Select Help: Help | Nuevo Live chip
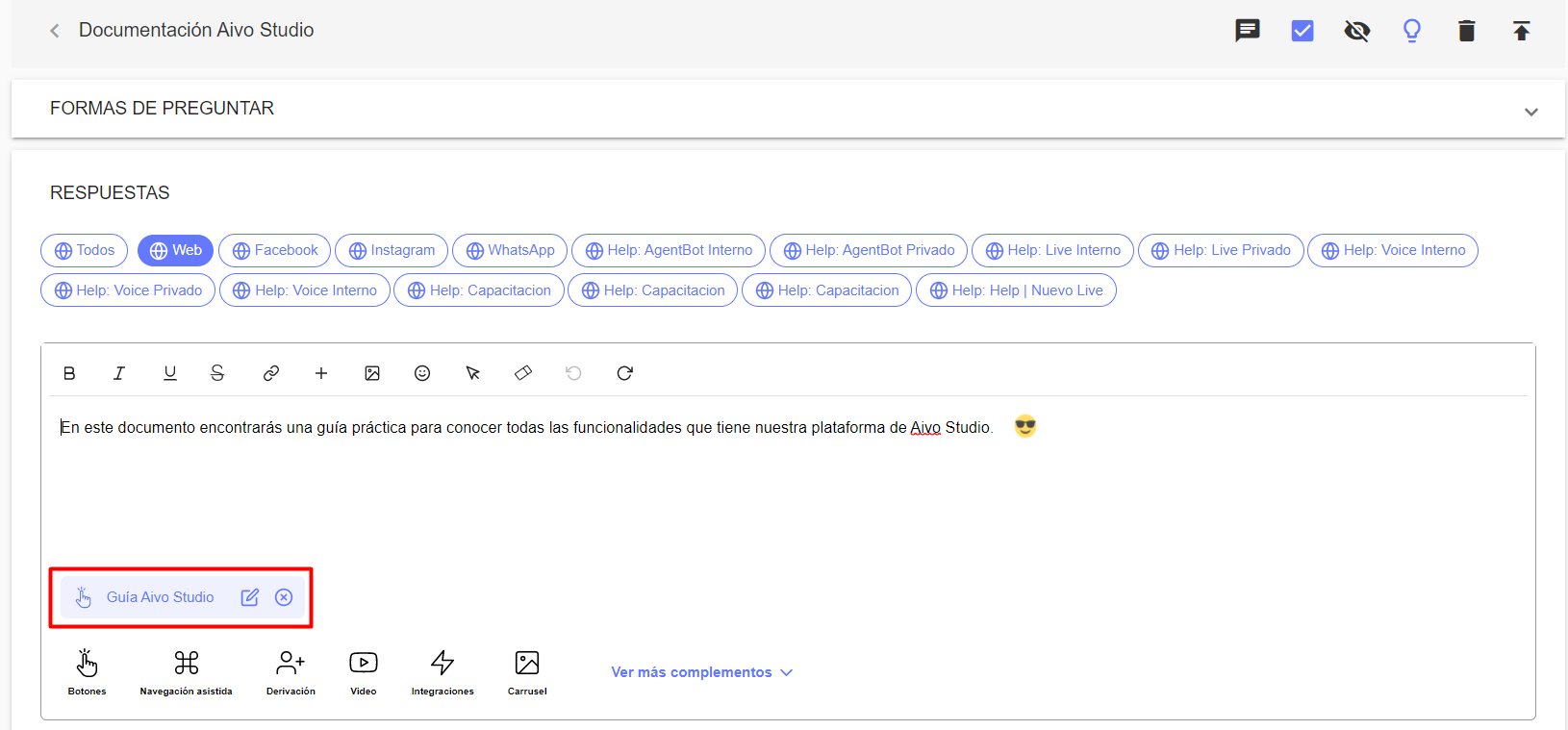This screenshot has width=1568, height=730. (x=1017, y=290)
